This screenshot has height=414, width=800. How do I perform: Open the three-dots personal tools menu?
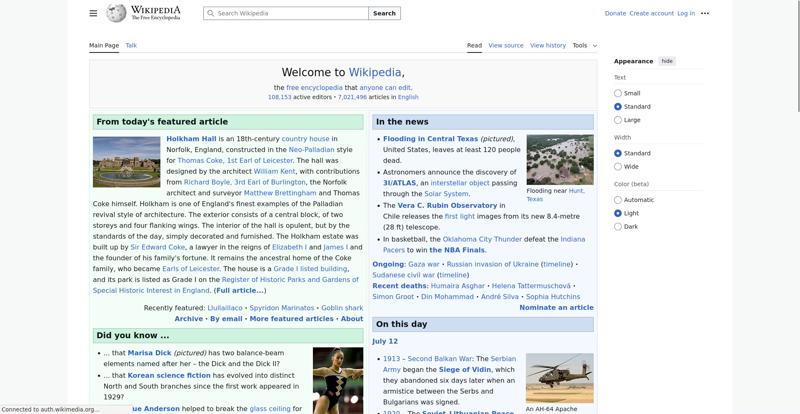tap(705, 13)
